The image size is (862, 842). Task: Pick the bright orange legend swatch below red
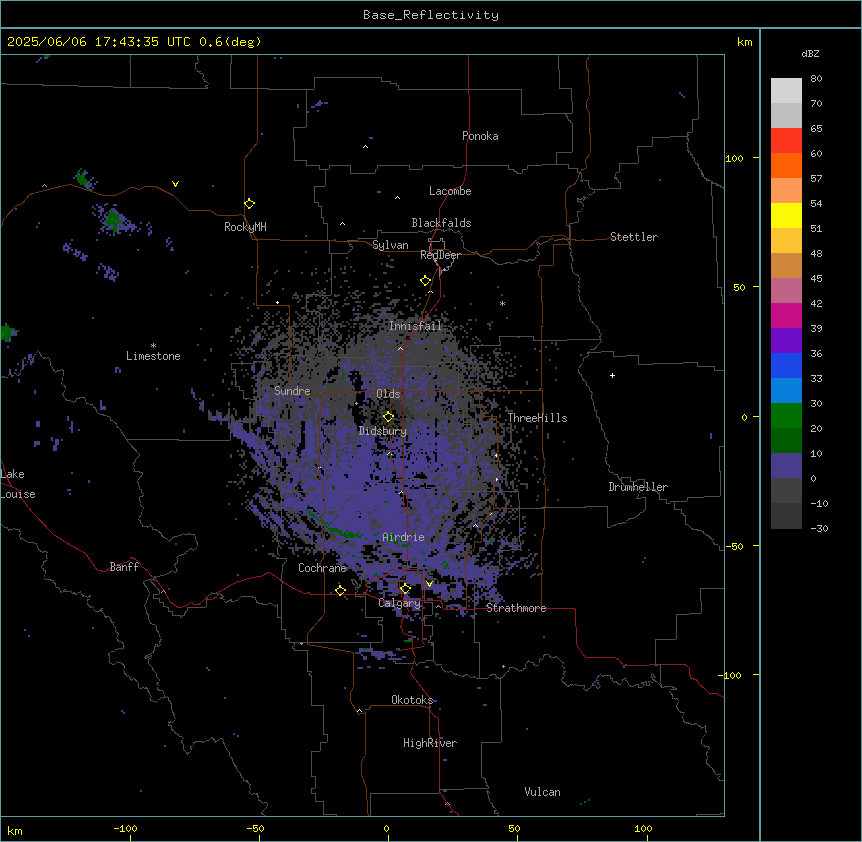pos(786,165)
